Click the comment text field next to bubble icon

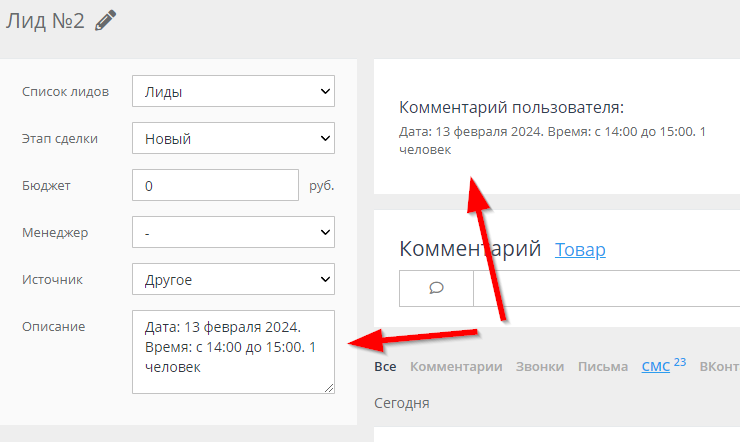606,288
